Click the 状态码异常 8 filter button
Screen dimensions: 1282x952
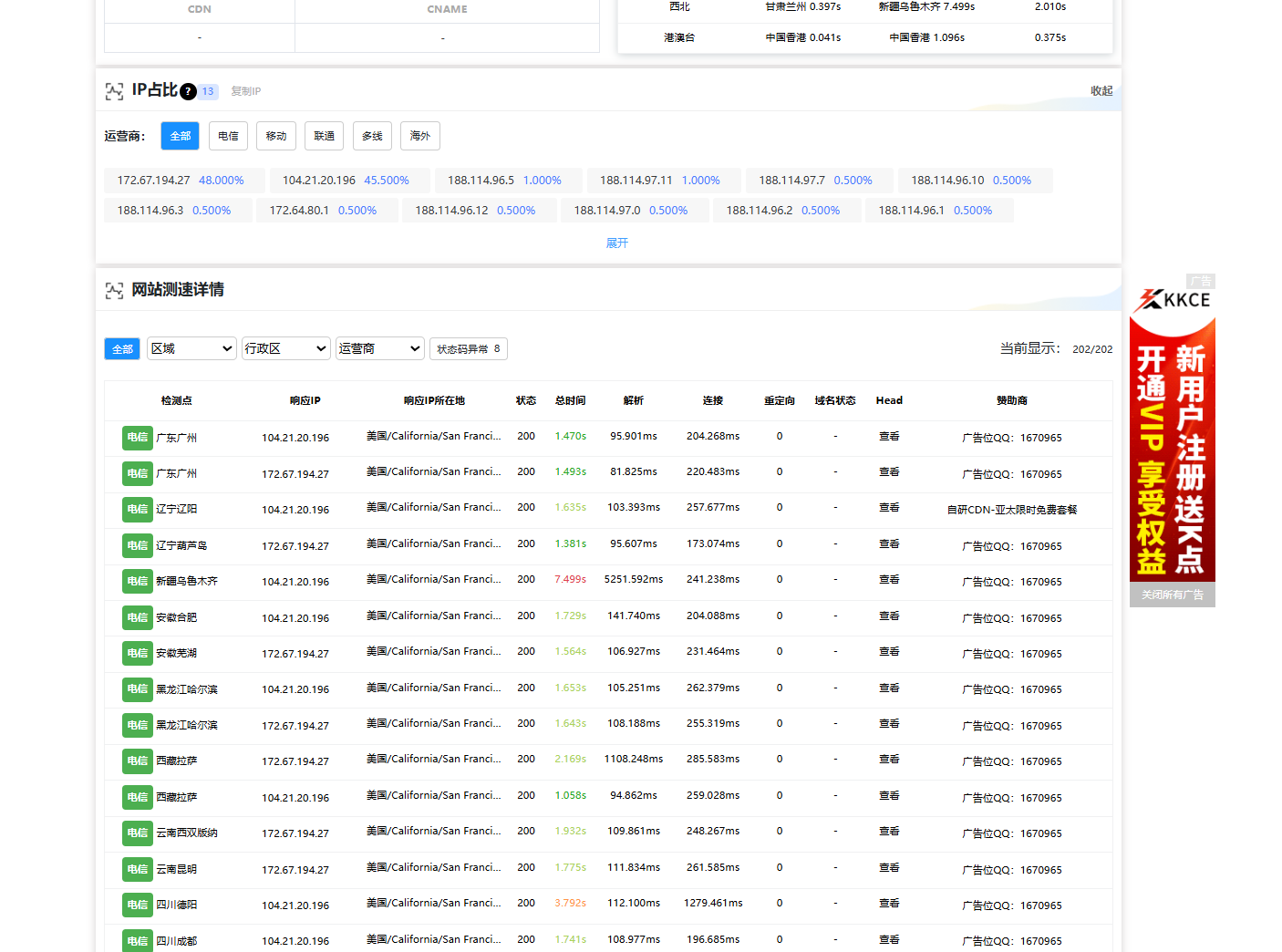(469, 348)
